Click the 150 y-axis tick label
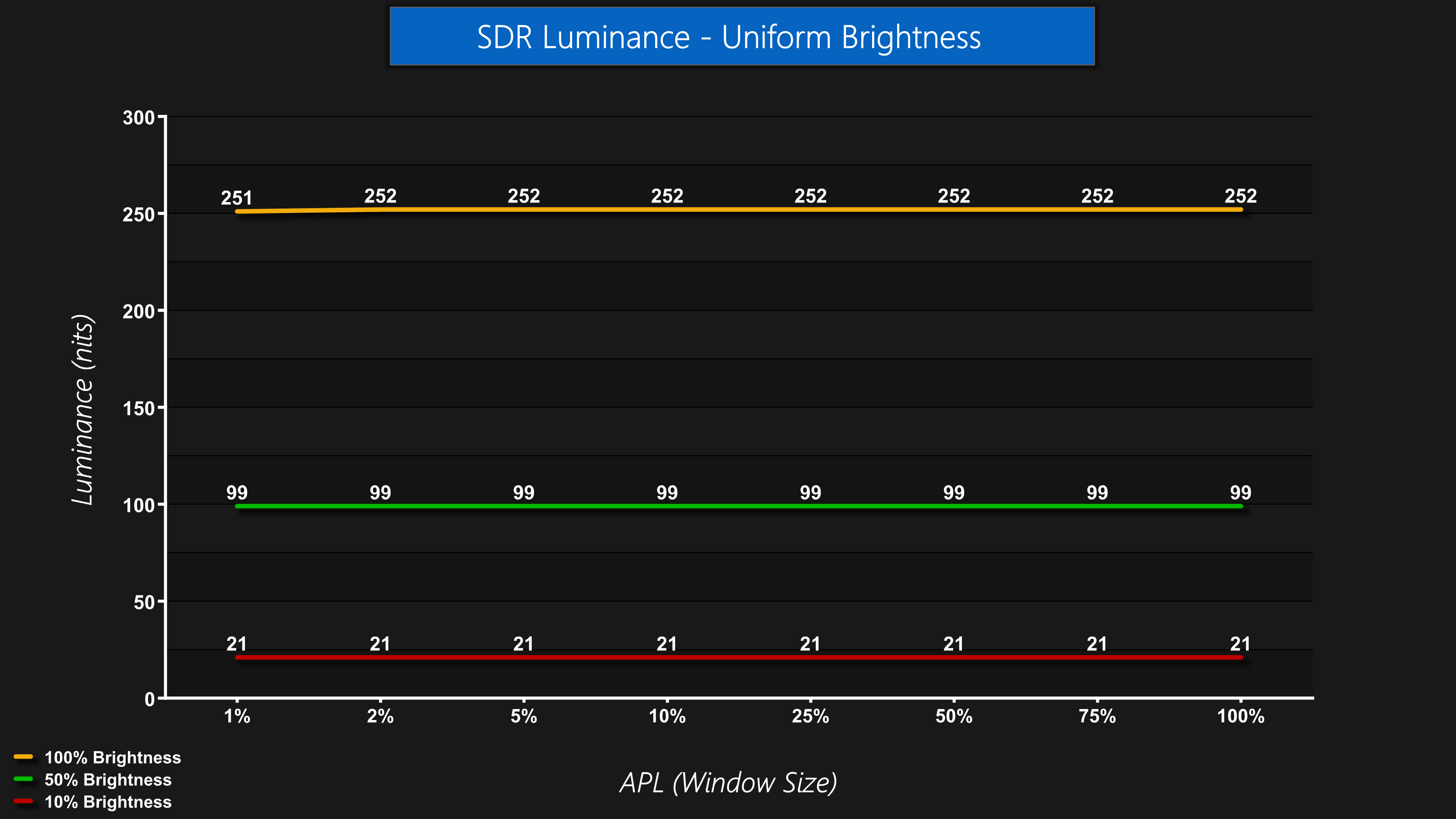The height and width of the screenshot is (819, 1456). coord(138,408)
